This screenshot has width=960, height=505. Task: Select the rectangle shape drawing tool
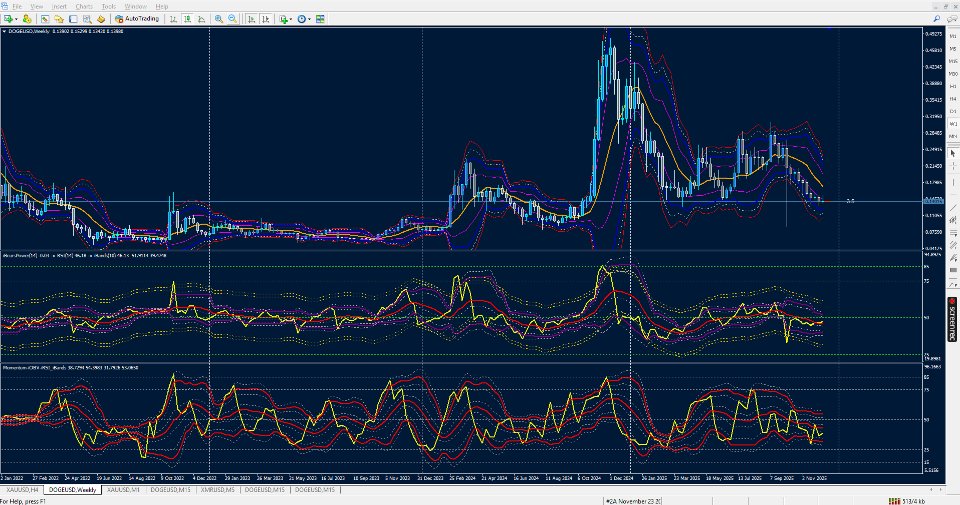point(953,272)
